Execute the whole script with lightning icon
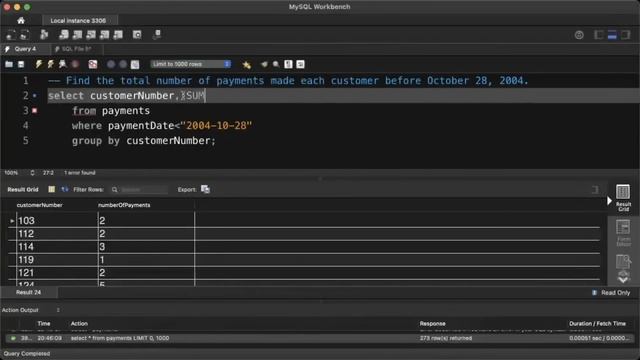Screen dimensions: 640x360 [39, 64]
